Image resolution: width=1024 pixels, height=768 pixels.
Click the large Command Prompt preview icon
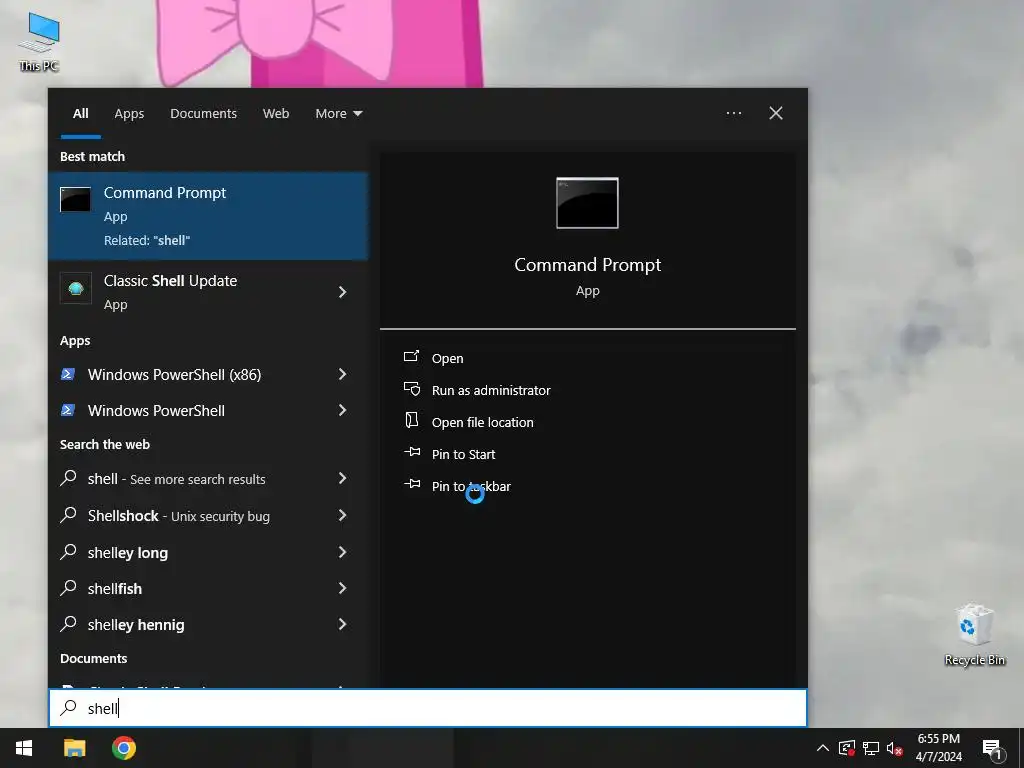click(587, 203)
